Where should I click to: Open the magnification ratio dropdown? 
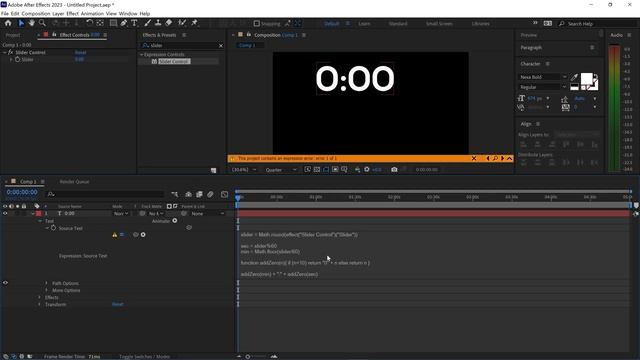click(x=244, y=169)
